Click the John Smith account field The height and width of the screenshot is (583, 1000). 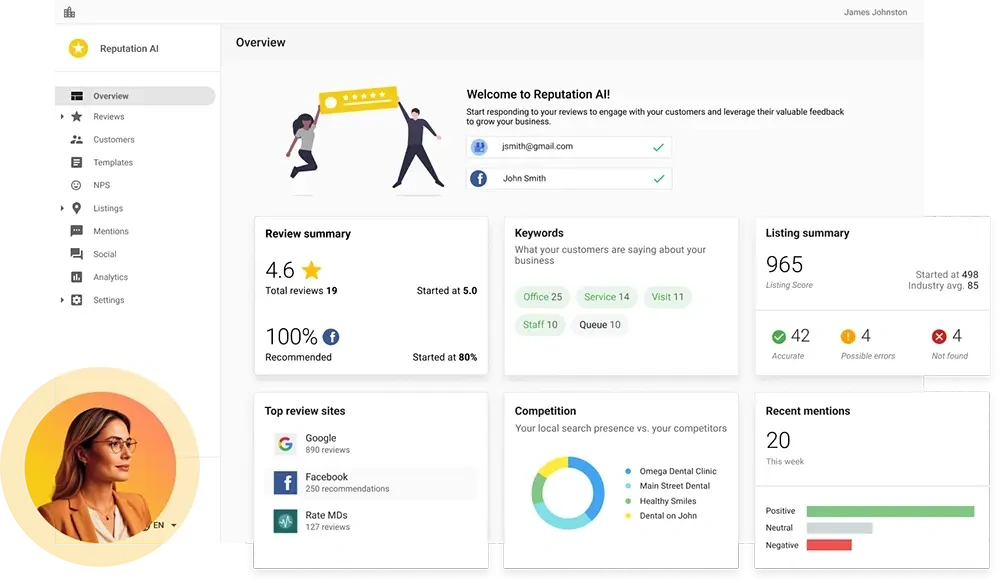[x=569, y=179]
